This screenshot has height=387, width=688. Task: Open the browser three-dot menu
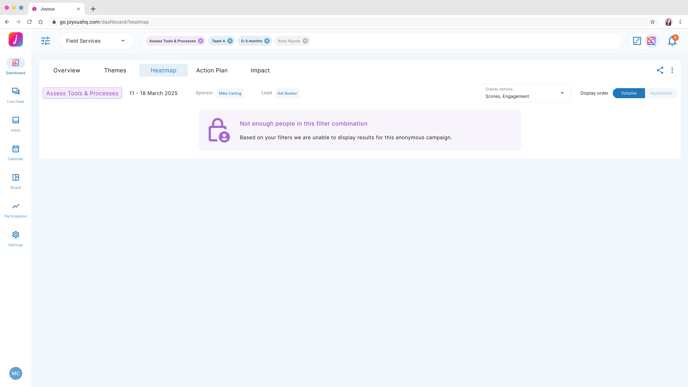coord(680,22)
